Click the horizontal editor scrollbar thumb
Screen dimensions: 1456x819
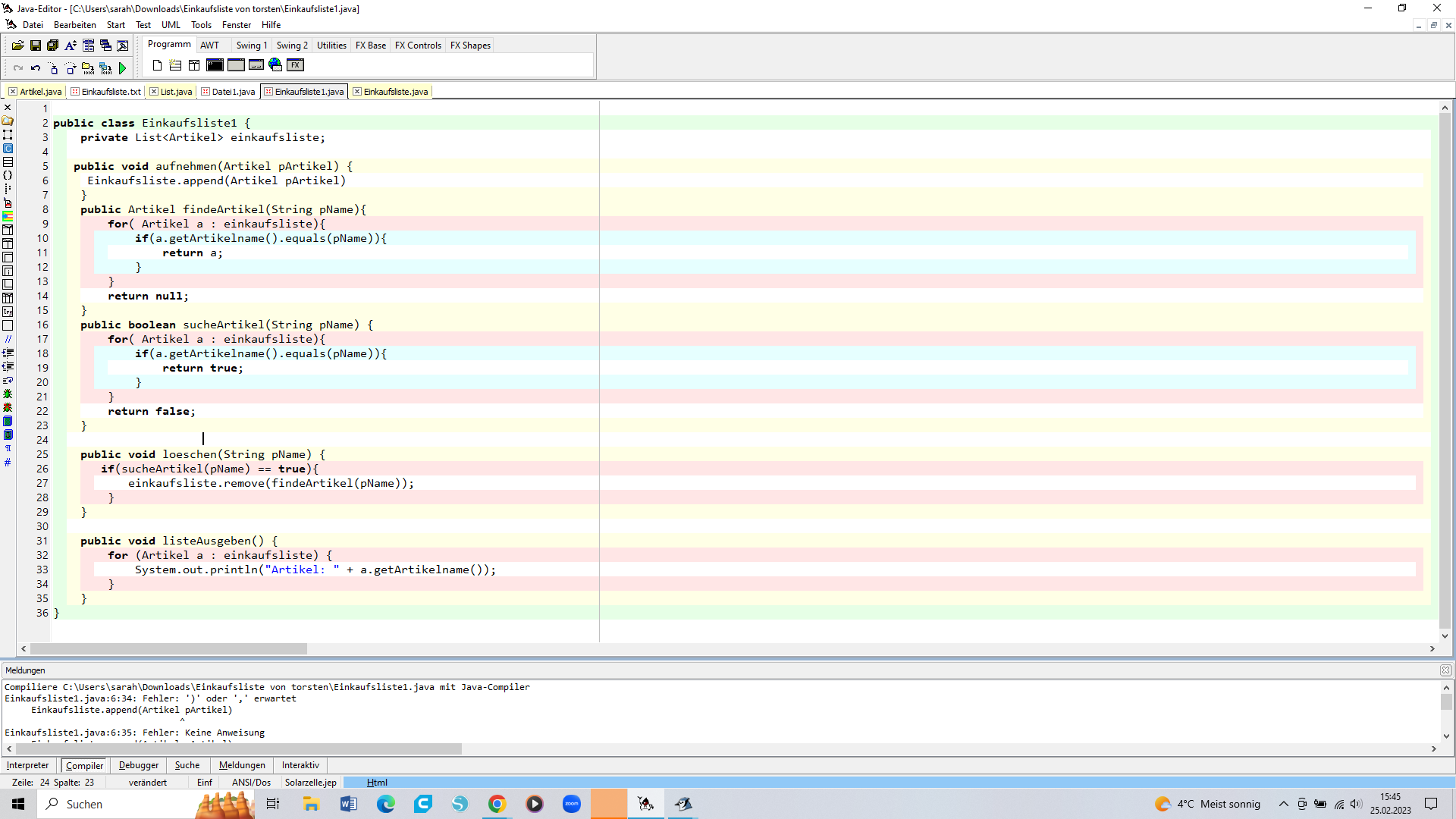point(168,649)
